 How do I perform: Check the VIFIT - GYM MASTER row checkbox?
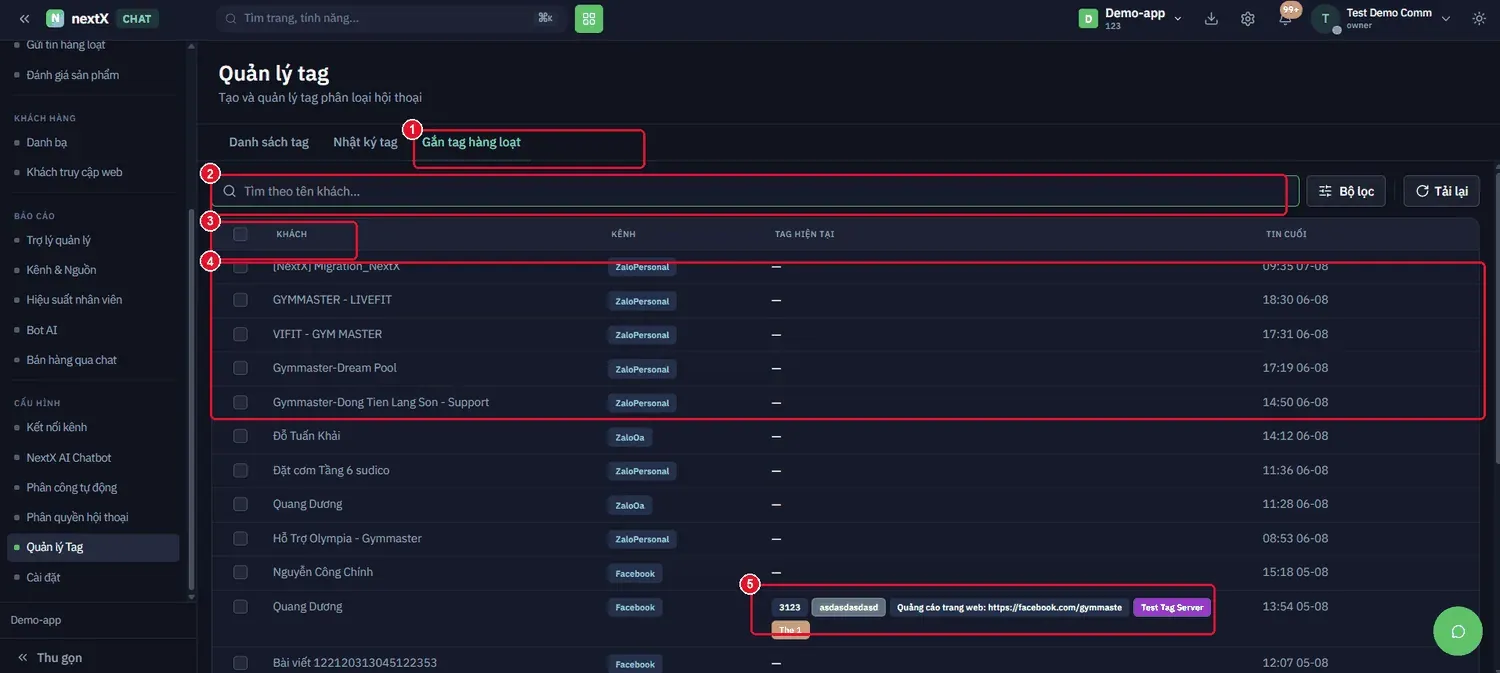240,334
